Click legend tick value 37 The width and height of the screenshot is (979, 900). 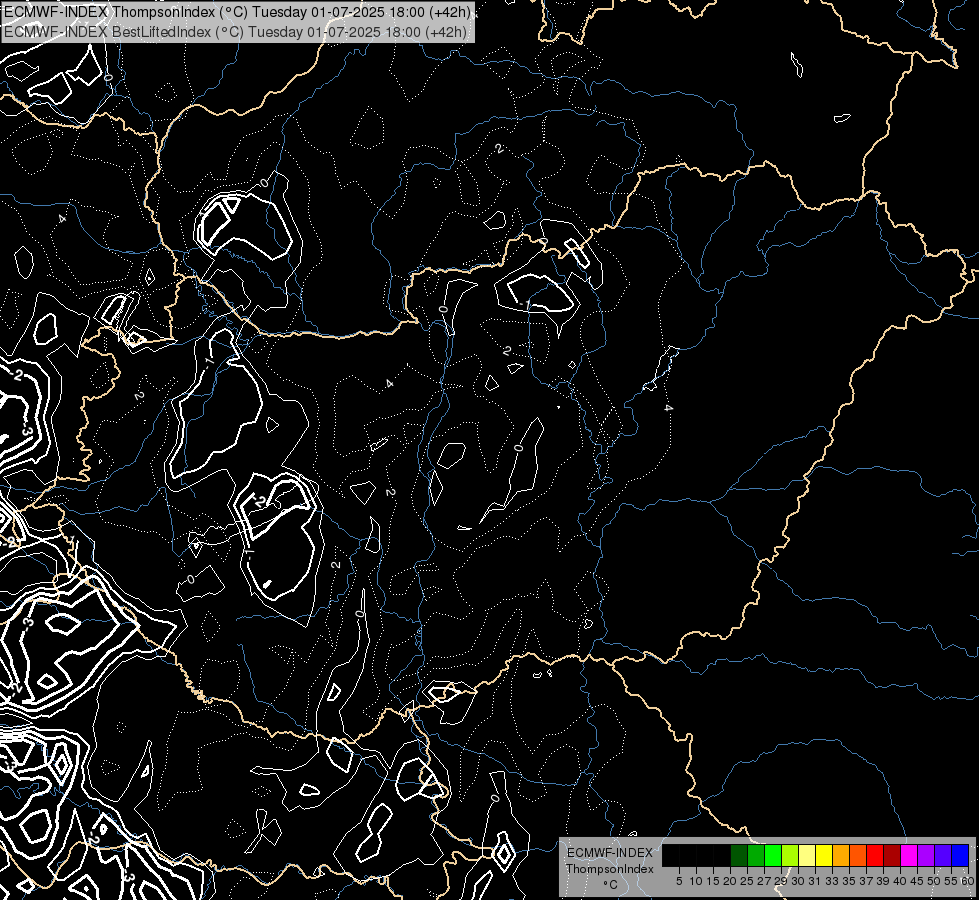click(866, 881)
